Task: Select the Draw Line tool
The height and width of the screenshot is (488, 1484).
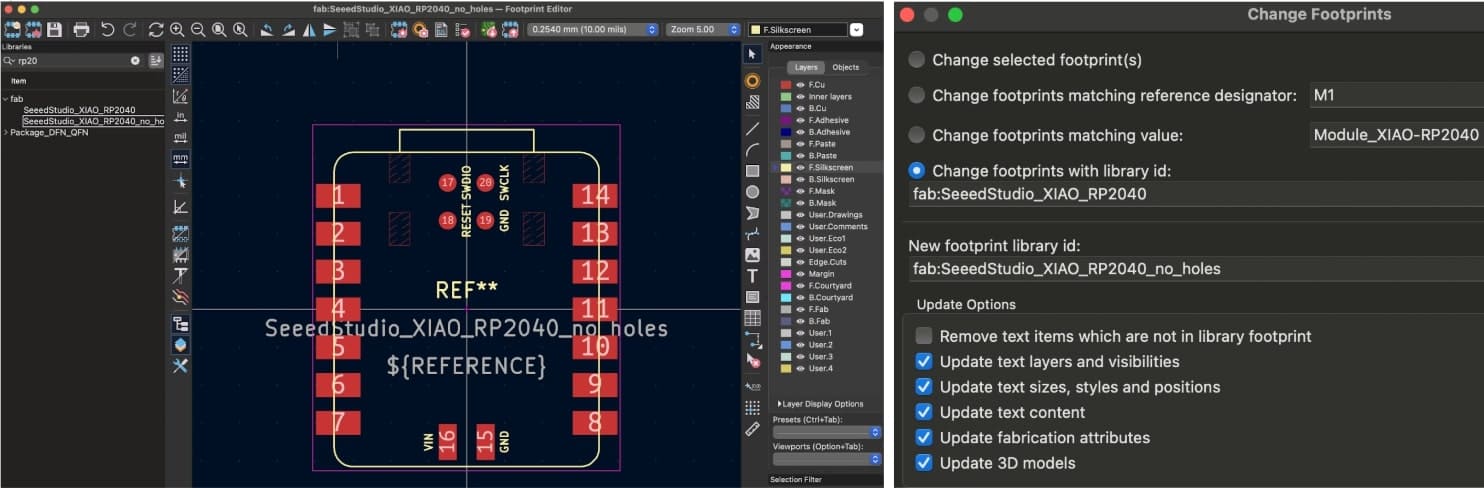Action: point(752,128)
